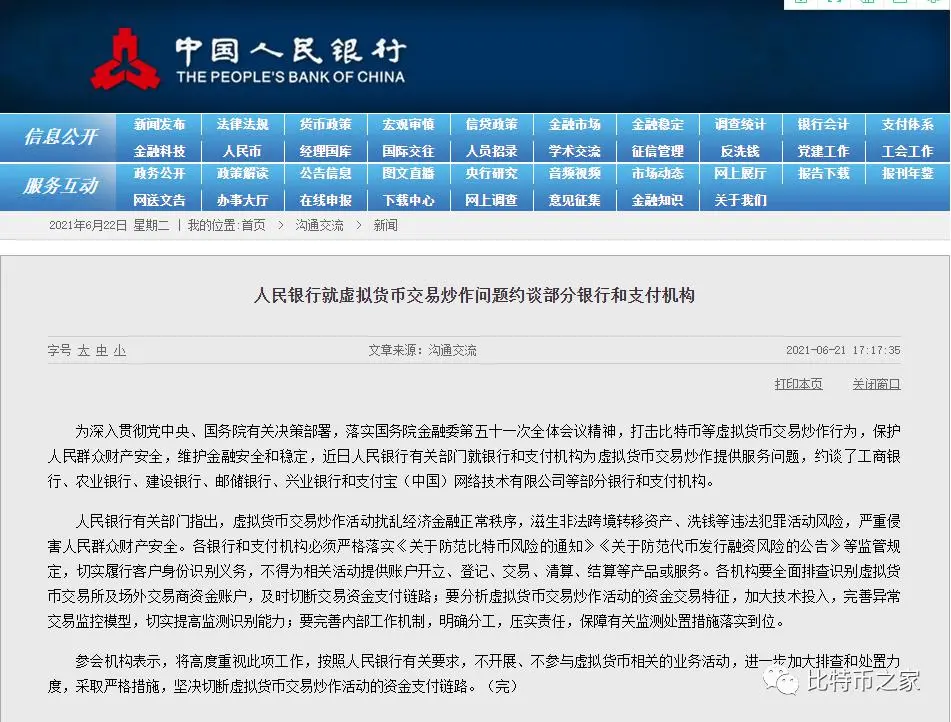Select 反洗钱 in navigation
The height and width of the screenshot is (722, 951).
coord(740,151)
